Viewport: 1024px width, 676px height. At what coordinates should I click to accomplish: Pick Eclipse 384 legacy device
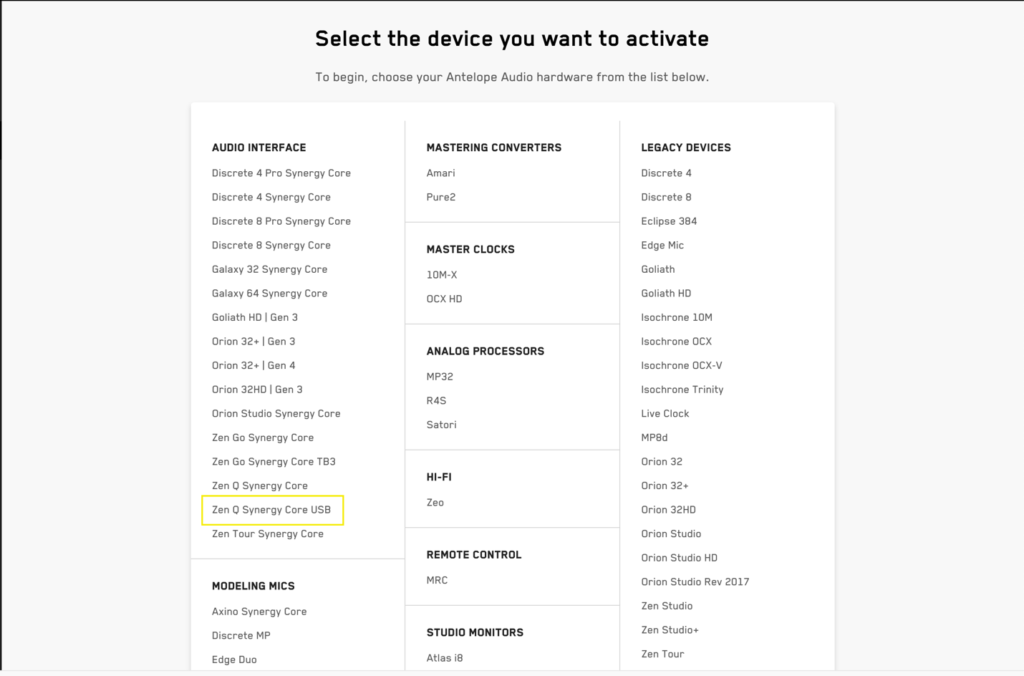pos(669,221)
